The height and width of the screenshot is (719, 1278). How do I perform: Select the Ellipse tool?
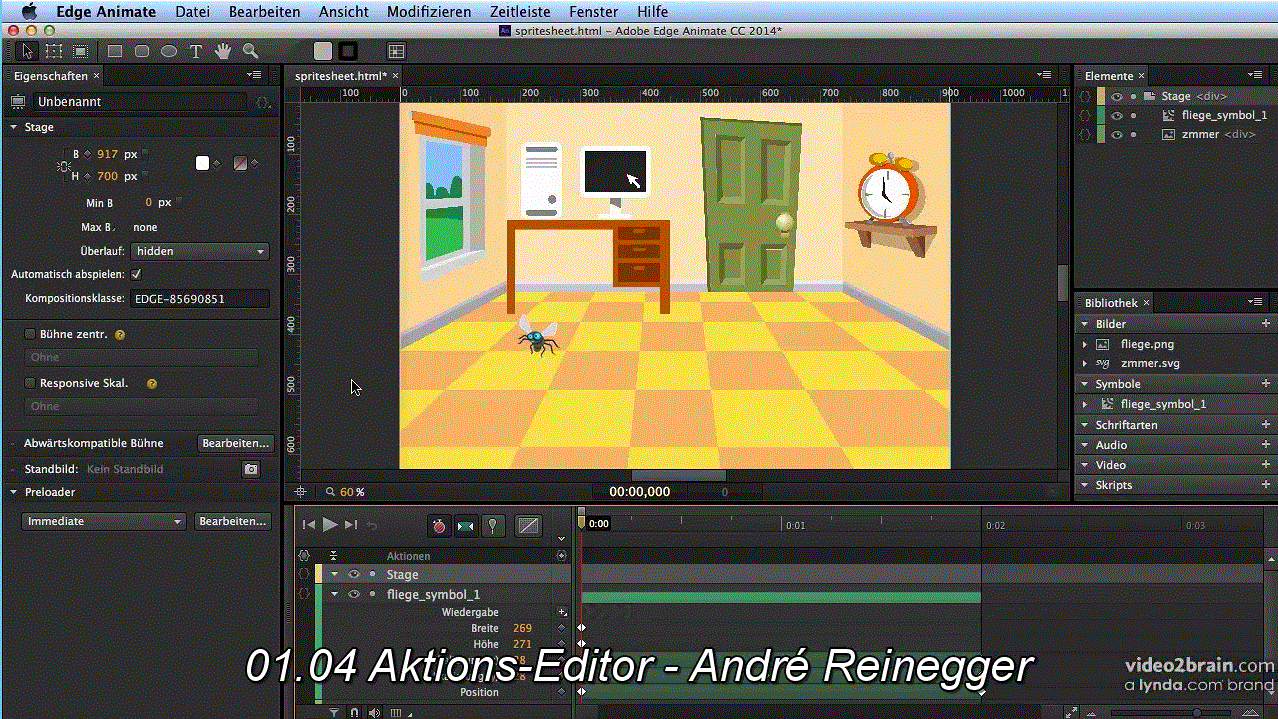point(169,51)
